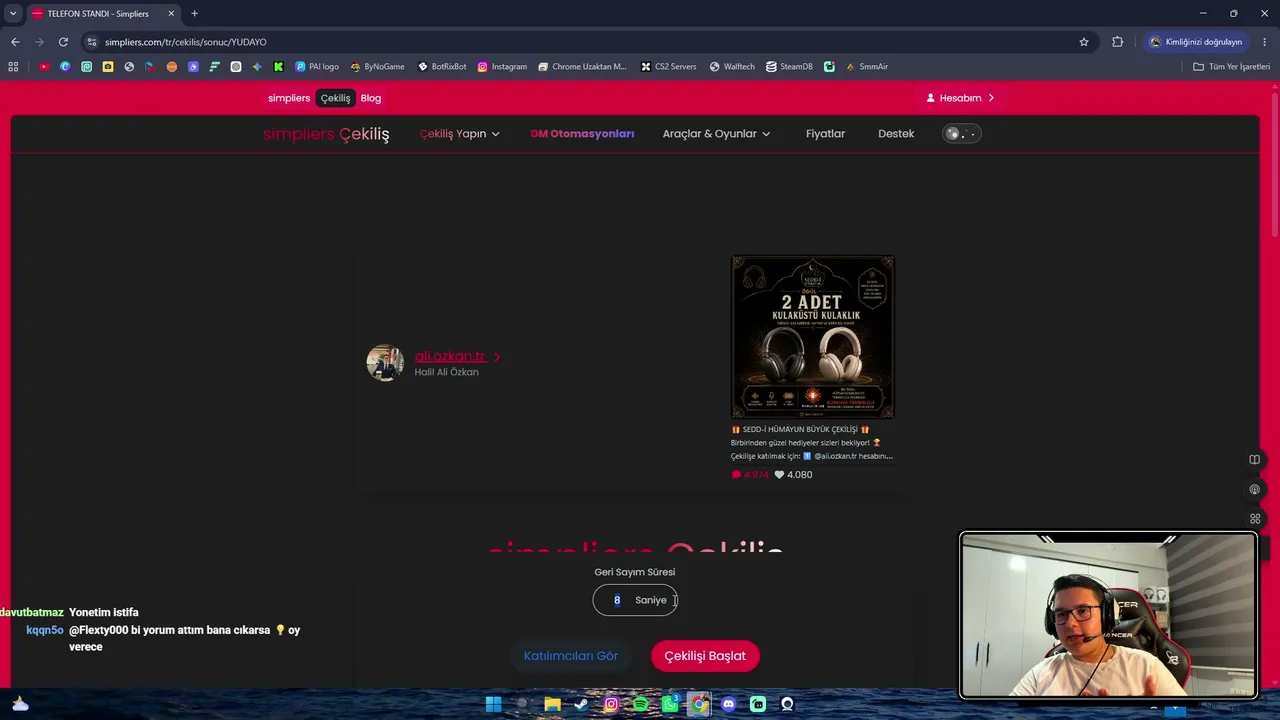Viewport: 1280px width, 720px height.
Task: Expand the Araçlar & Oyunlar dropdown
Action: click(716, 134)
